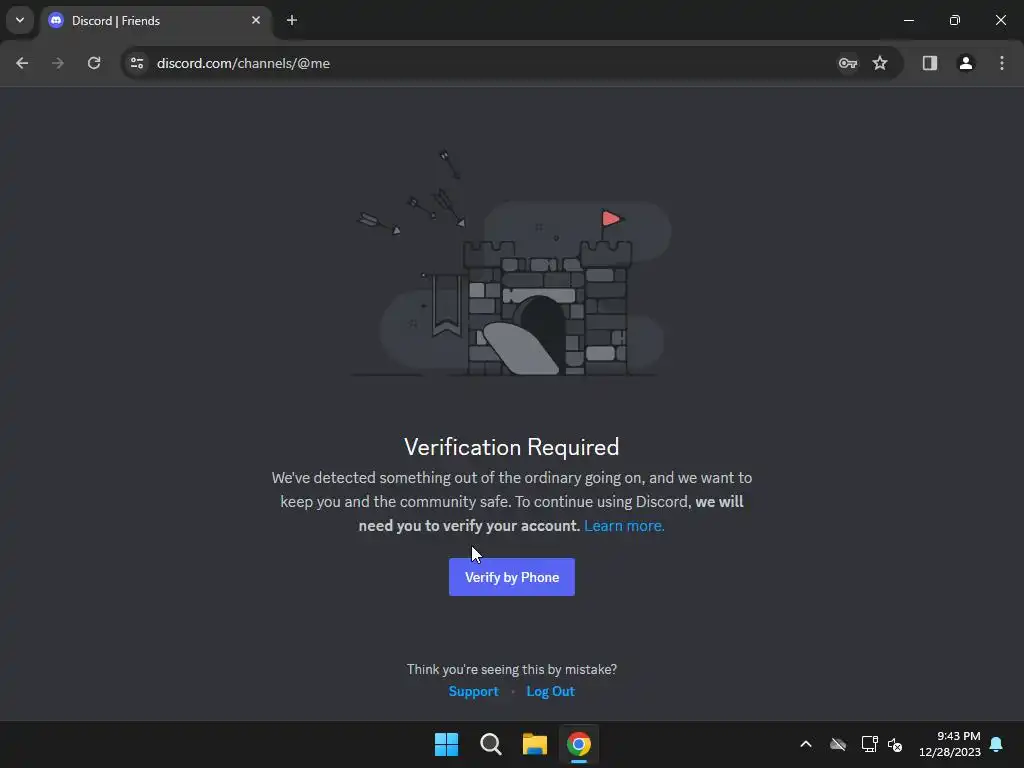Click the browser forward arrow
Viewport: 1024px width, 768px height.
(x=58, y=63)
